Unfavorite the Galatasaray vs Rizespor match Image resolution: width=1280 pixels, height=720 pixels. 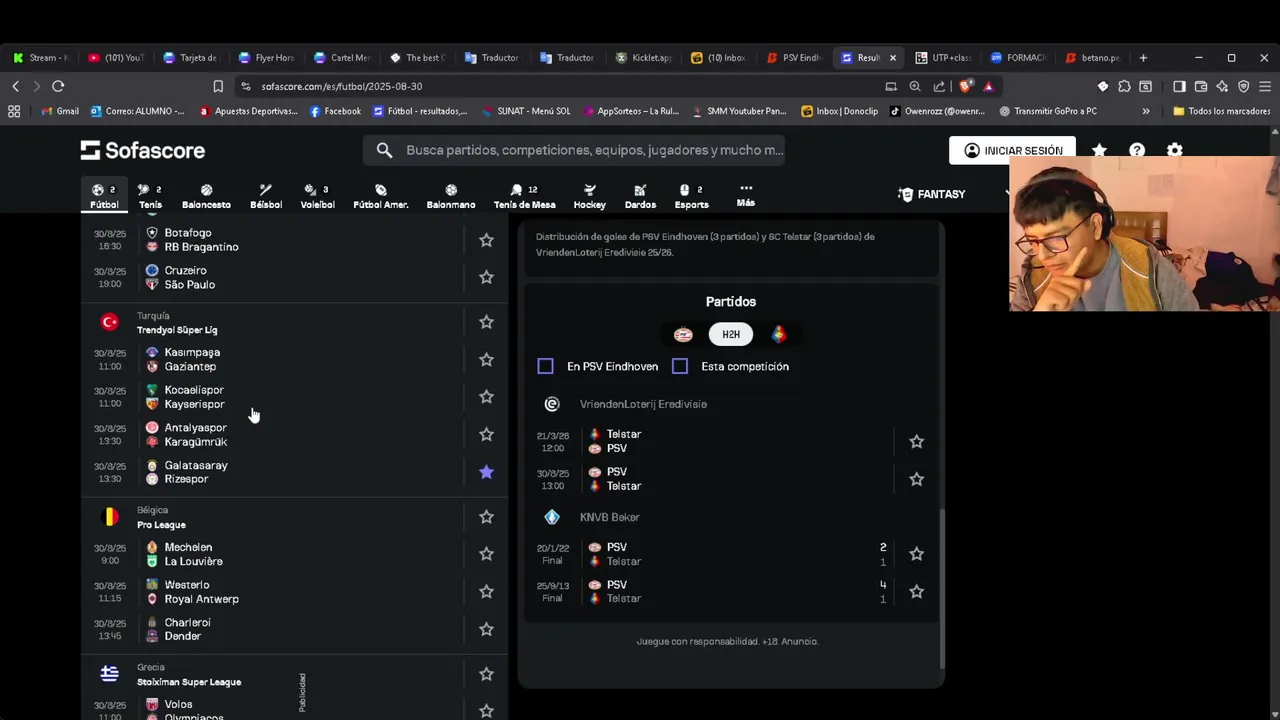tap(486, 472)
